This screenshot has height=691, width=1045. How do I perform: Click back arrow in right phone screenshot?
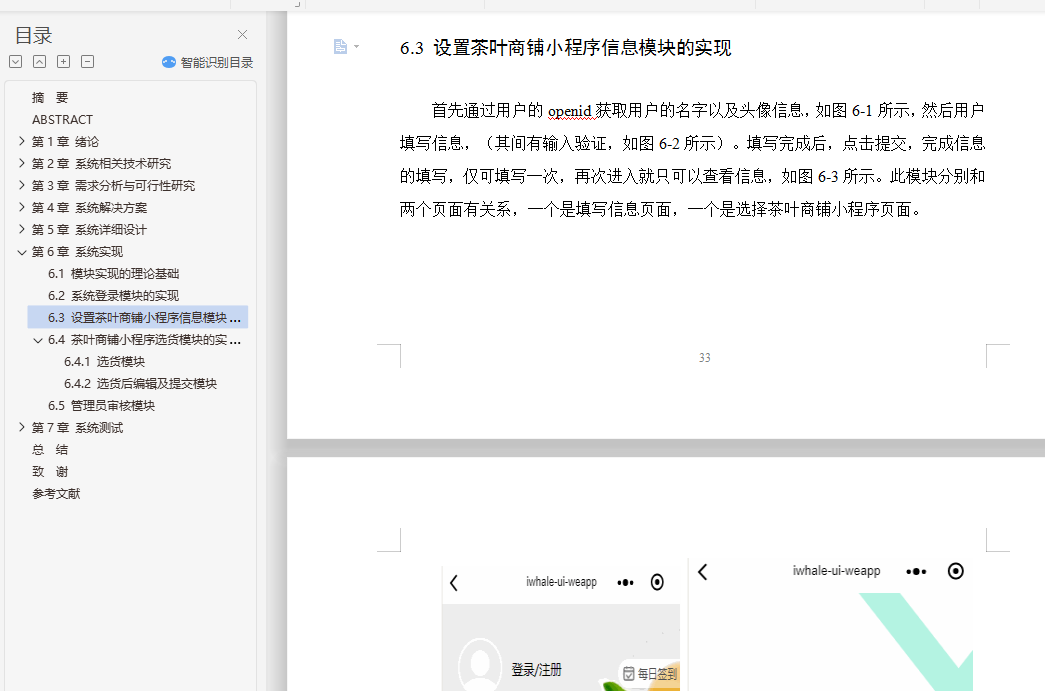click(702, 572)
